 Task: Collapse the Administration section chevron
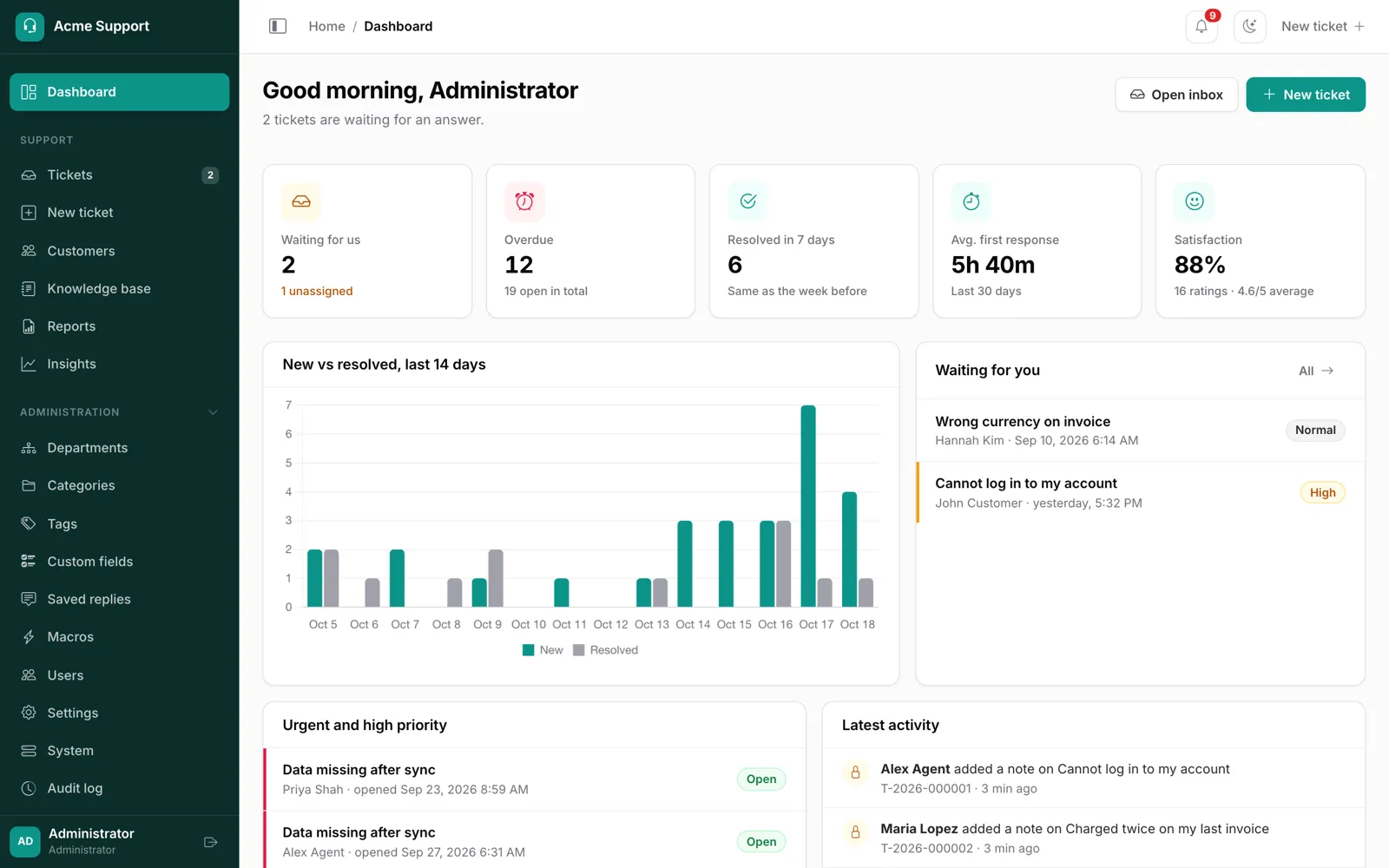tap(213, 412)
